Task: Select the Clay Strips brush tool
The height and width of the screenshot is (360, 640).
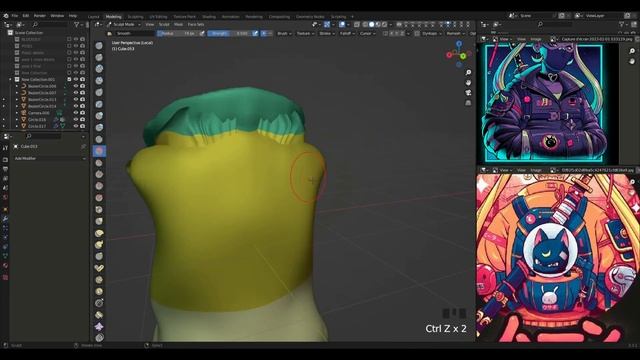Action: coord(99,81)
